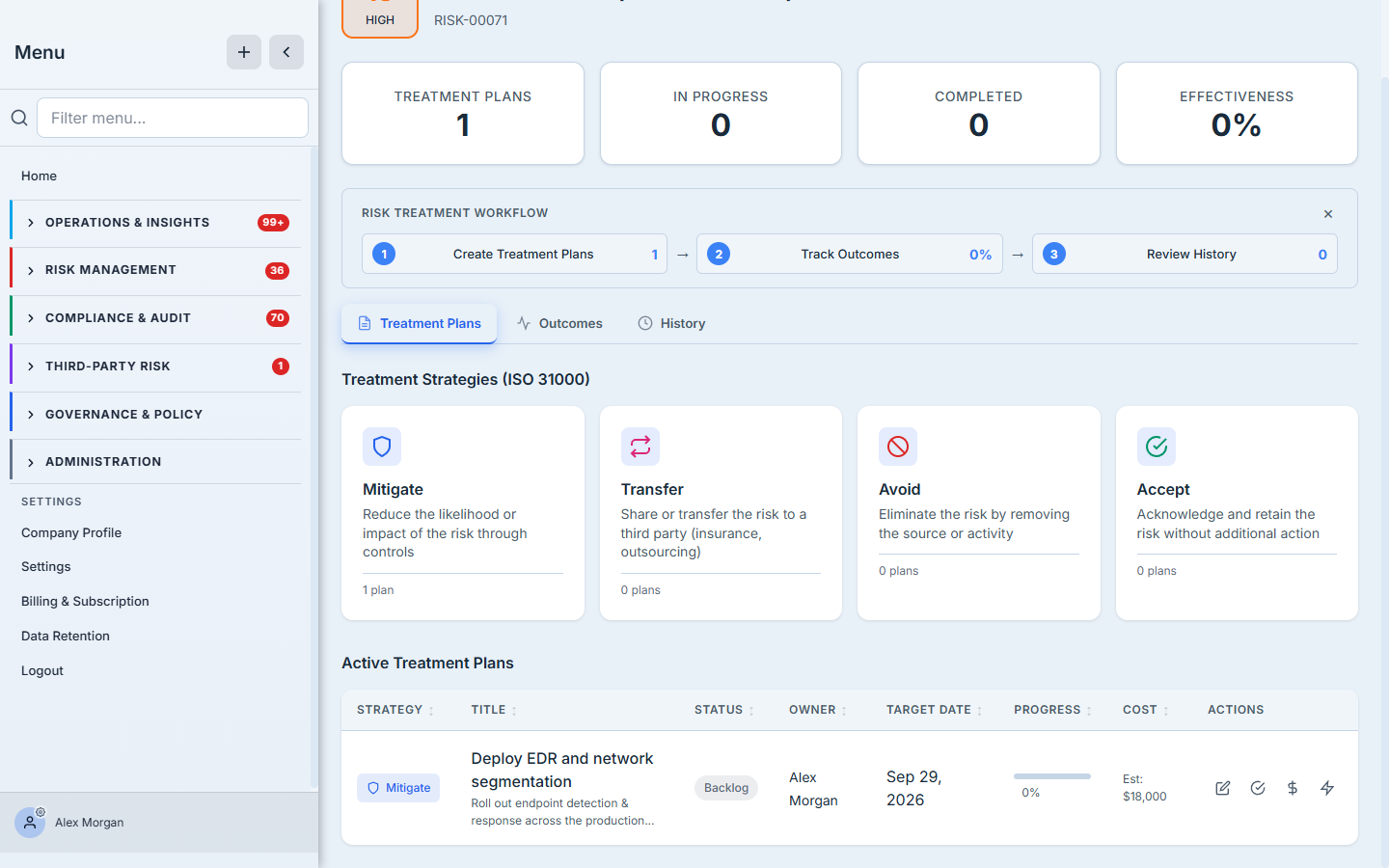Screen dimensions: 1389x868
Task: Click the Treatment Plans stat card
Action: [463, 114]
